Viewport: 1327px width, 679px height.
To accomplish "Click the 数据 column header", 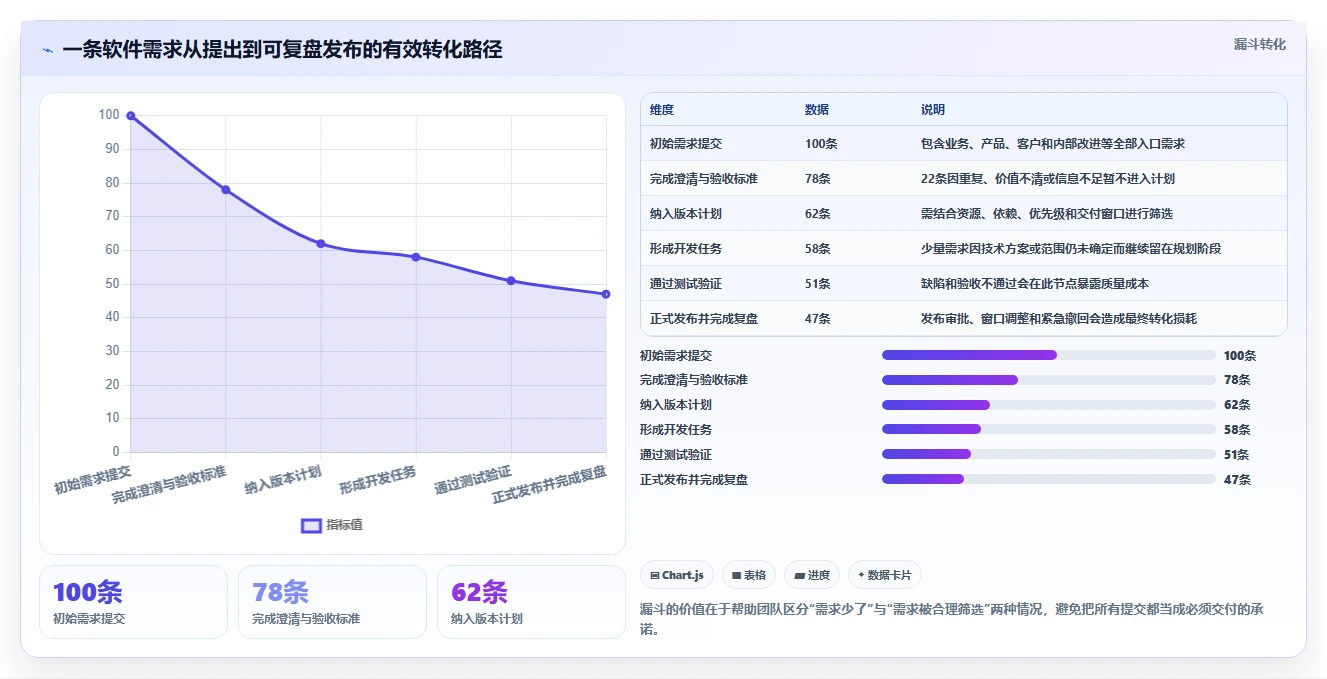I will (x=817, y=110).
